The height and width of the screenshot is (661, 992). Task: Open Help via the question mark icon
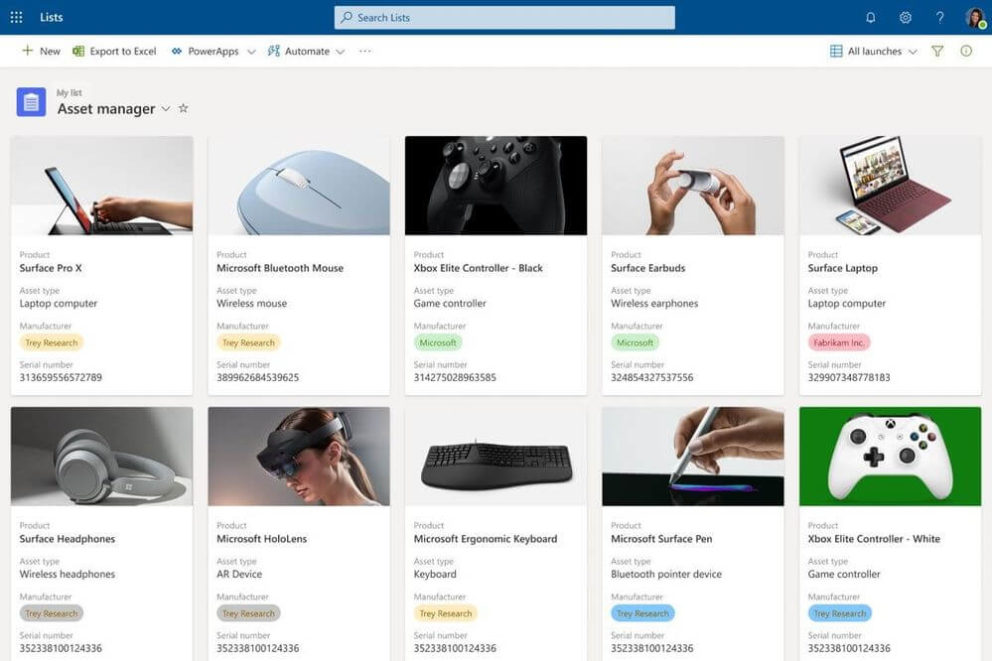pos(939,17)
